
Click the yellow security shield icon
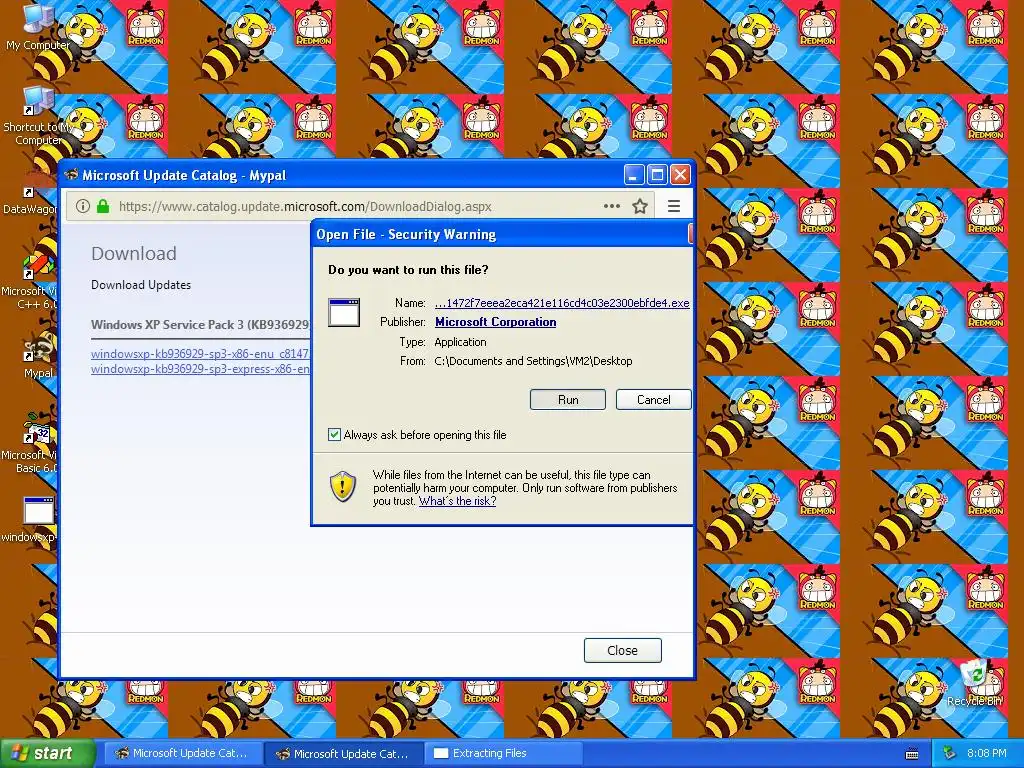coord(343,487)
